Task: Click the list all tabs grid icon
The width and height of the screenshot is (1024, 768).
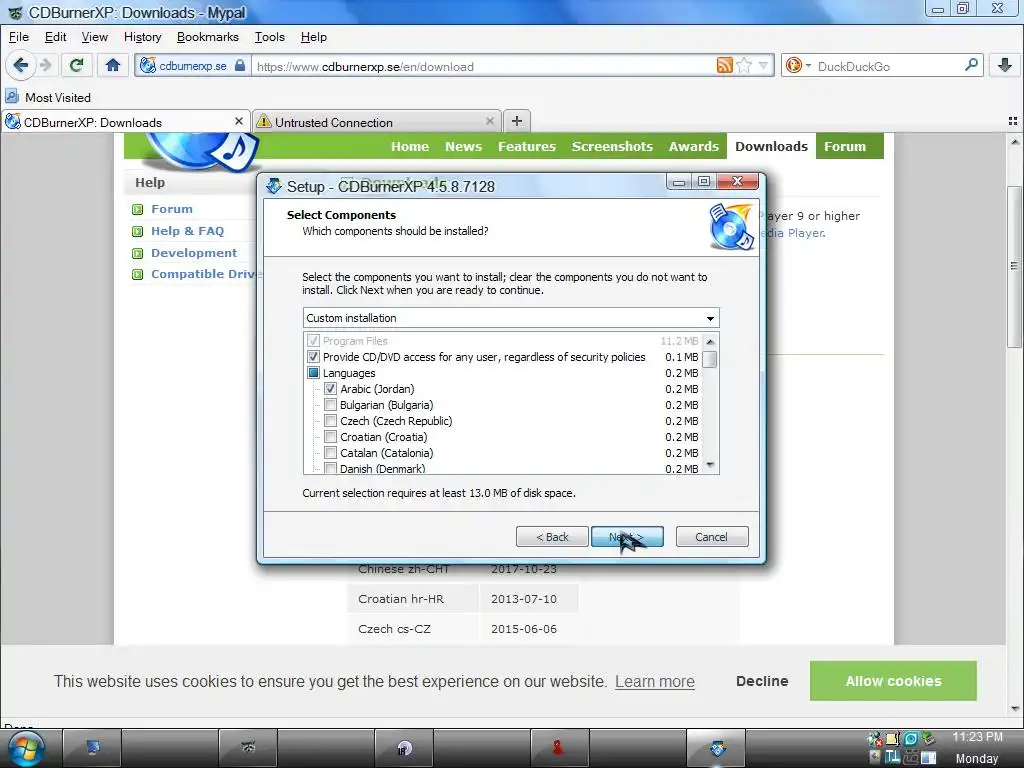Action: pyautogui.click(x=1013, y=121)
